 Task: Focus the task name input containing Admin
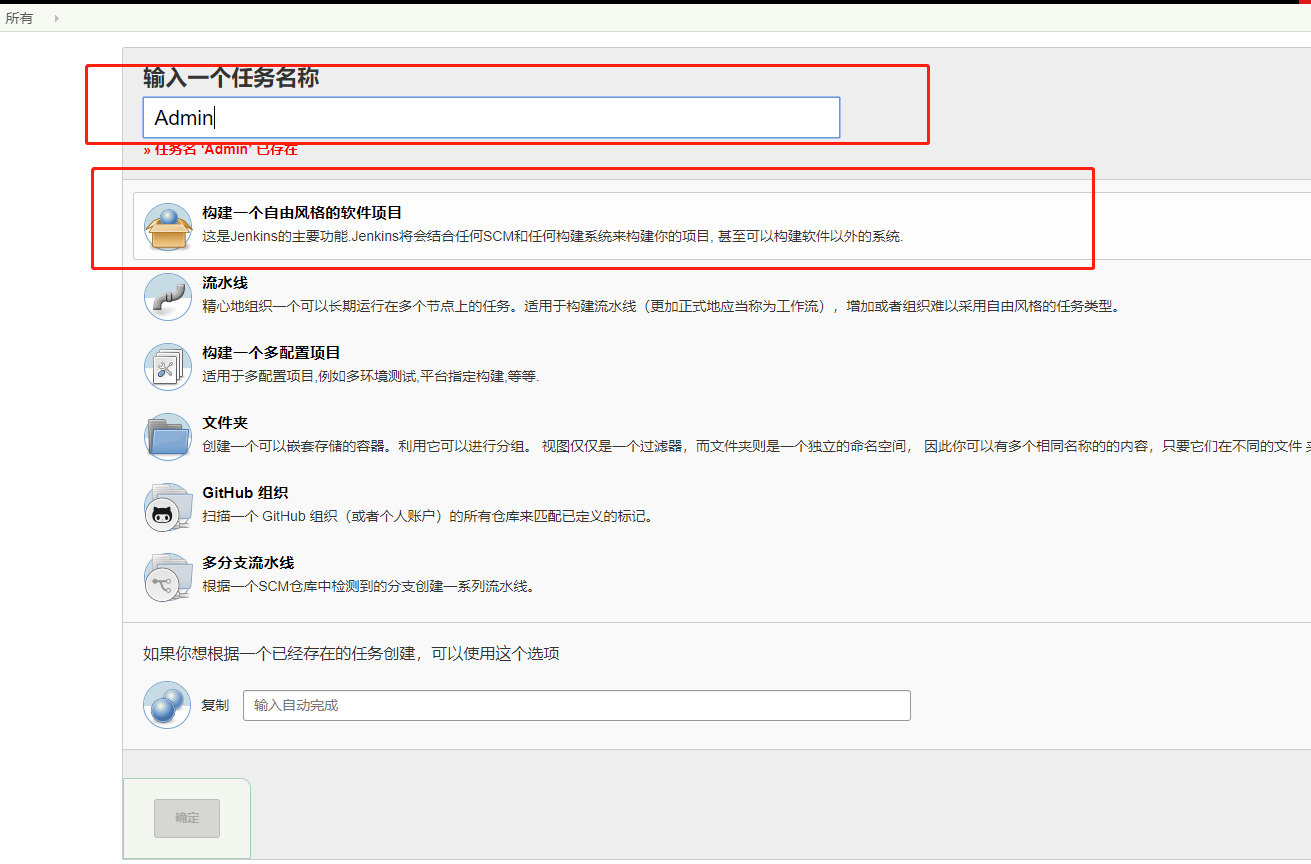[491, 118]
